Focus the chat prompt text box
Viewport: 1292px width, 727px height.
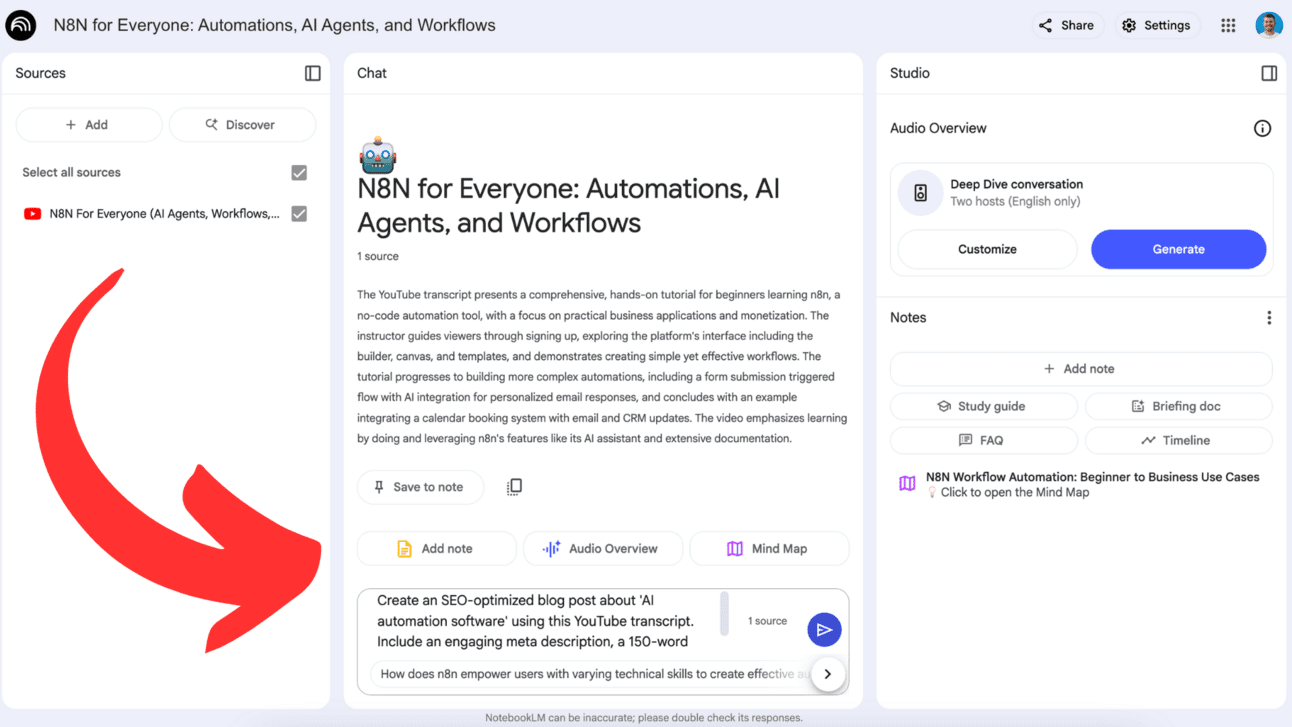pyautogui.click(x=538, y=622)
